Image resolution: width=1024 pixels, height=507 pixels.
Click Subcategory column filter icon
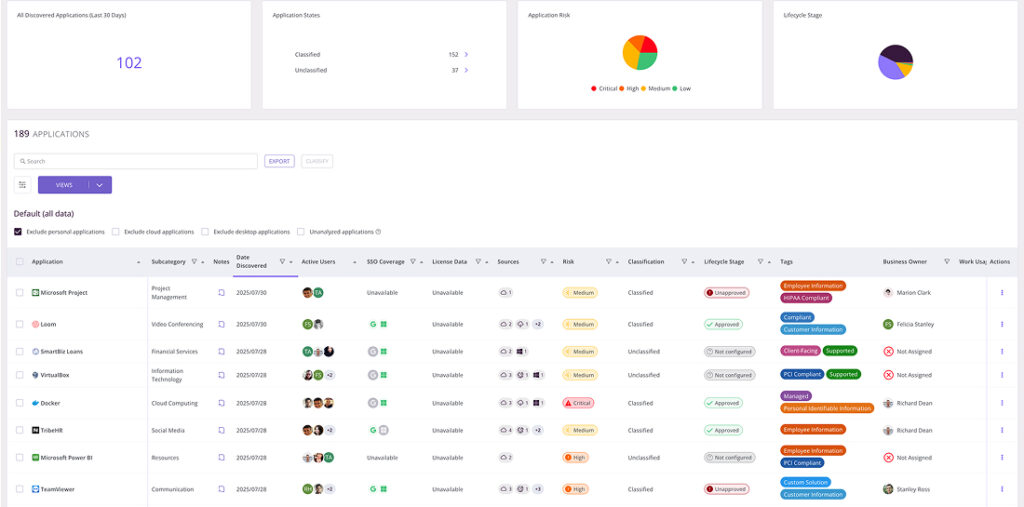coord(194,261)
